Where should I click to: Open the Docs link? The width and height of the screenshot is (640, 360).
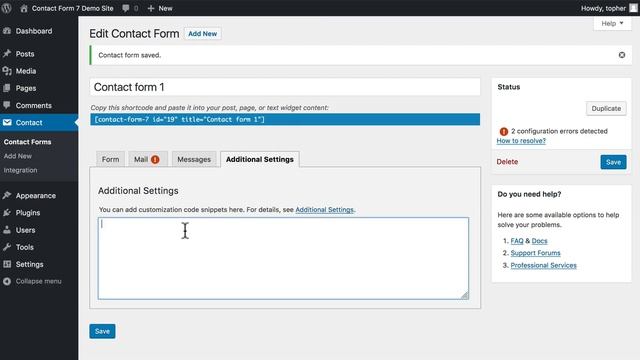(x=539, y=241)
